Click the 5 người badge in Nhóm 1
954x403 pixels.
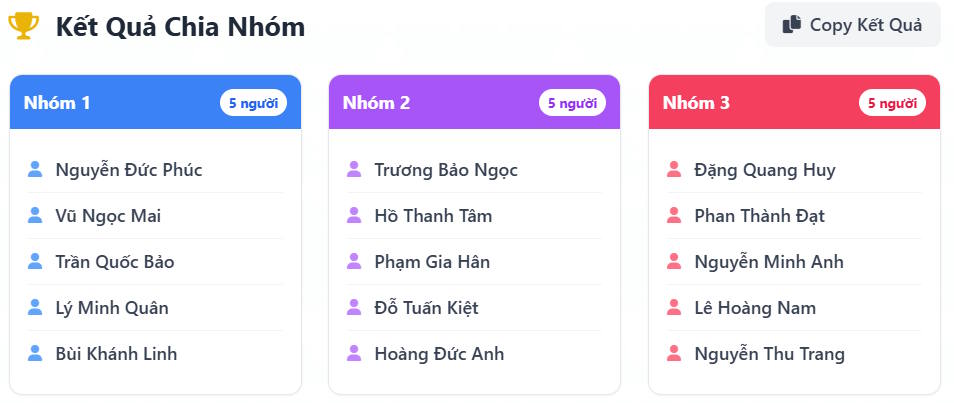pos(253,102)
